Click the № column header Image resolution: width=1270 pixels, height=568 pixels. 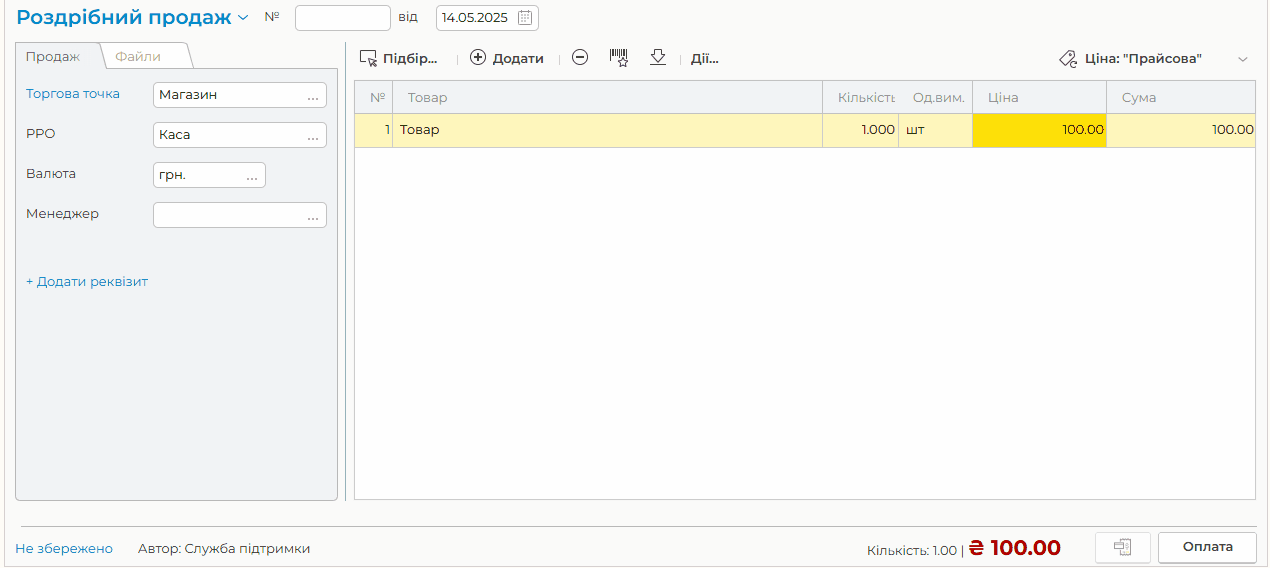(x=374, y=98)
